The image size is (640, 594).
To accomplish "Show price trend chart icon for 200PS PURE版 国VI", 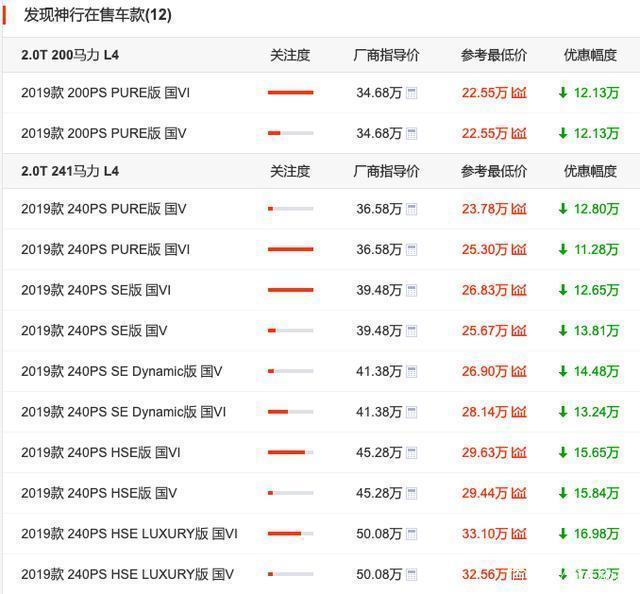I will 519,93.
